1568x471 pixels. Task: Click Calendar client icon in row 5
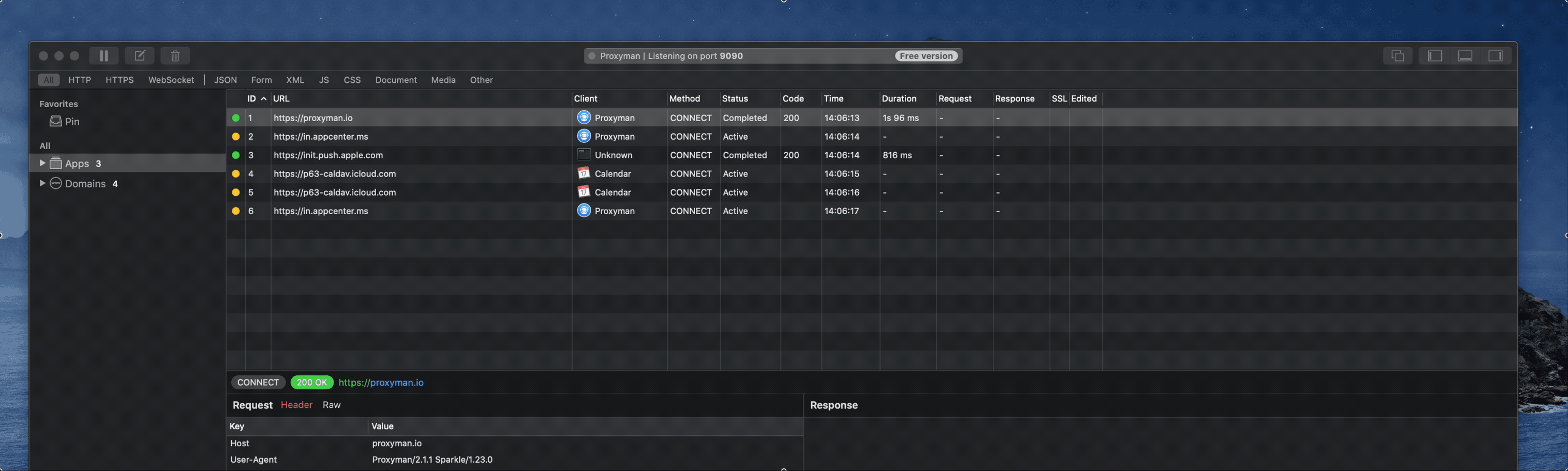[x=584, y=192]
